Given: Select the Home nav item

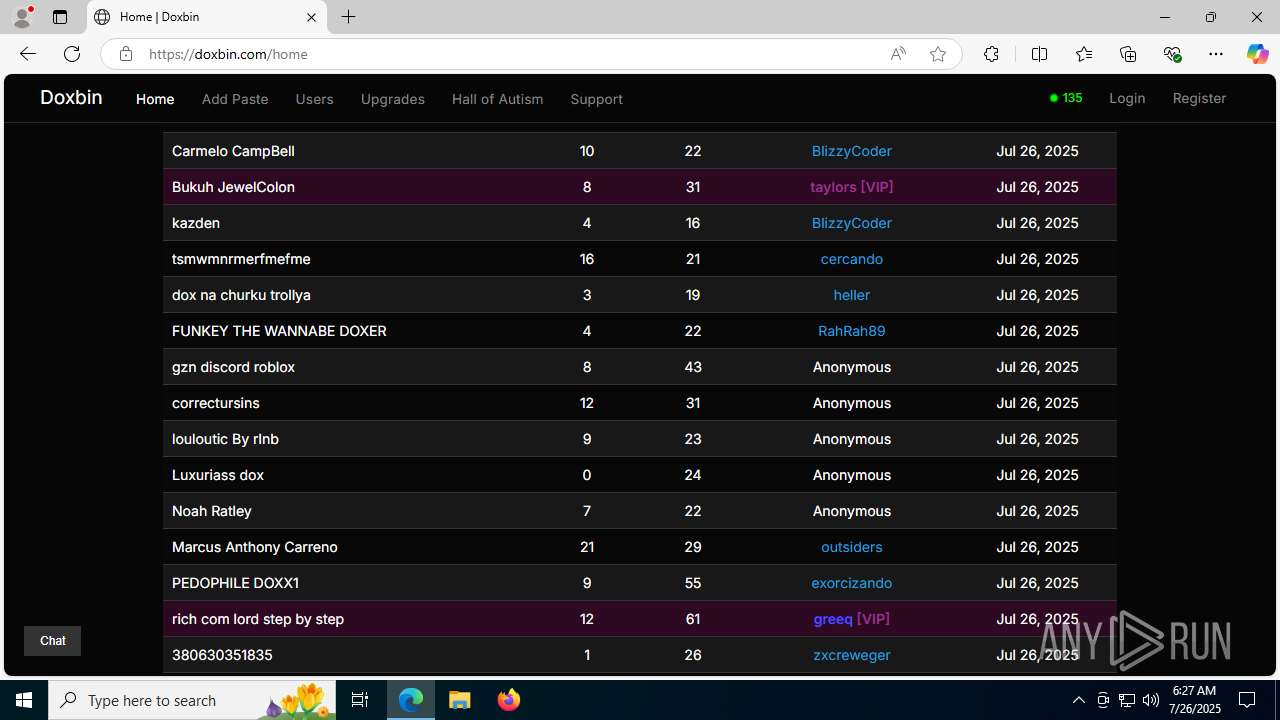Looking at the screenshot, I should click(155, 99).
